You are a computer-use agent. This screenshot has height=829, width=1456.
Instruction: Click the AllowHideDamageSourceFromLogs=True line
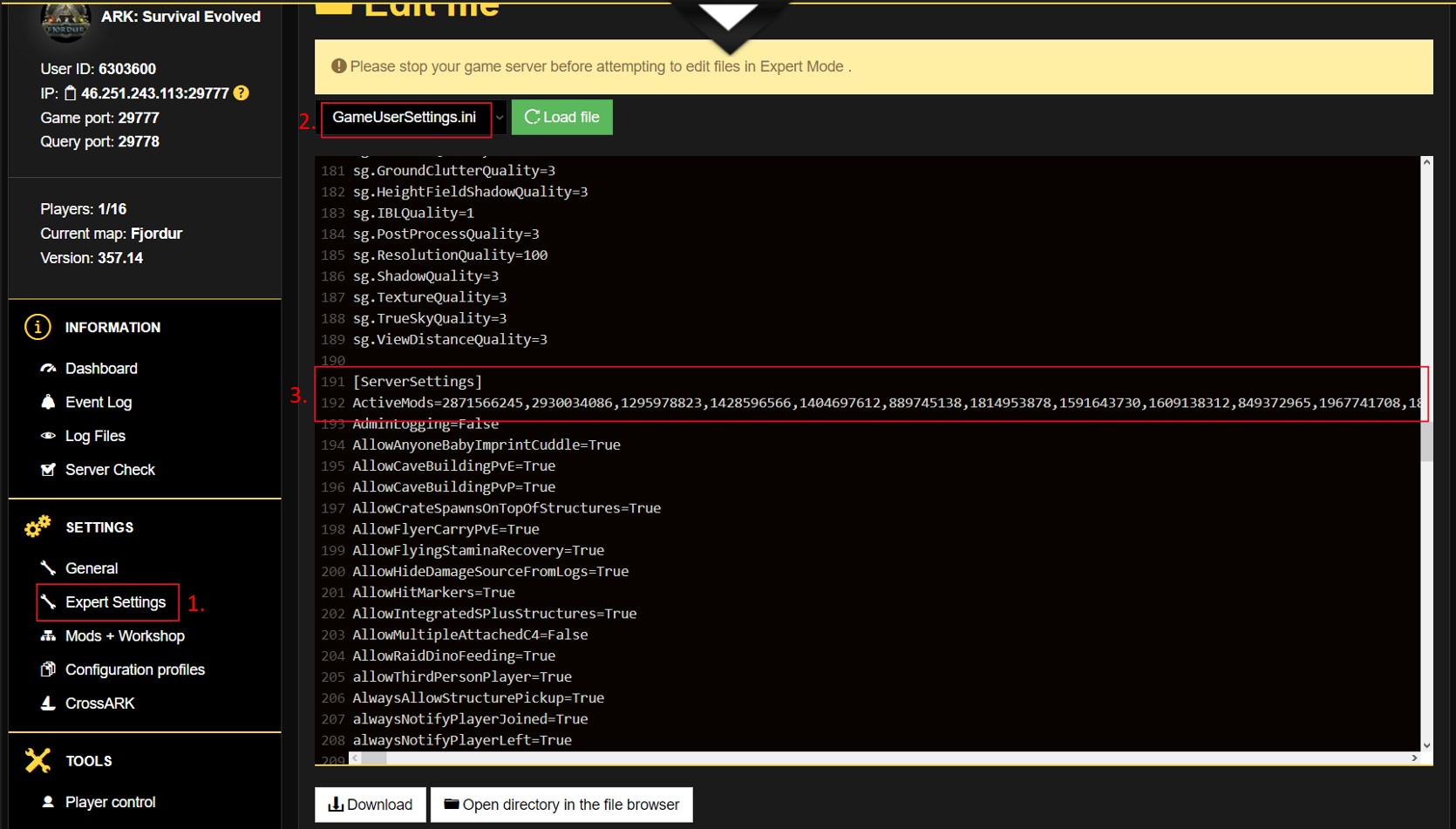tap(491, 572)
